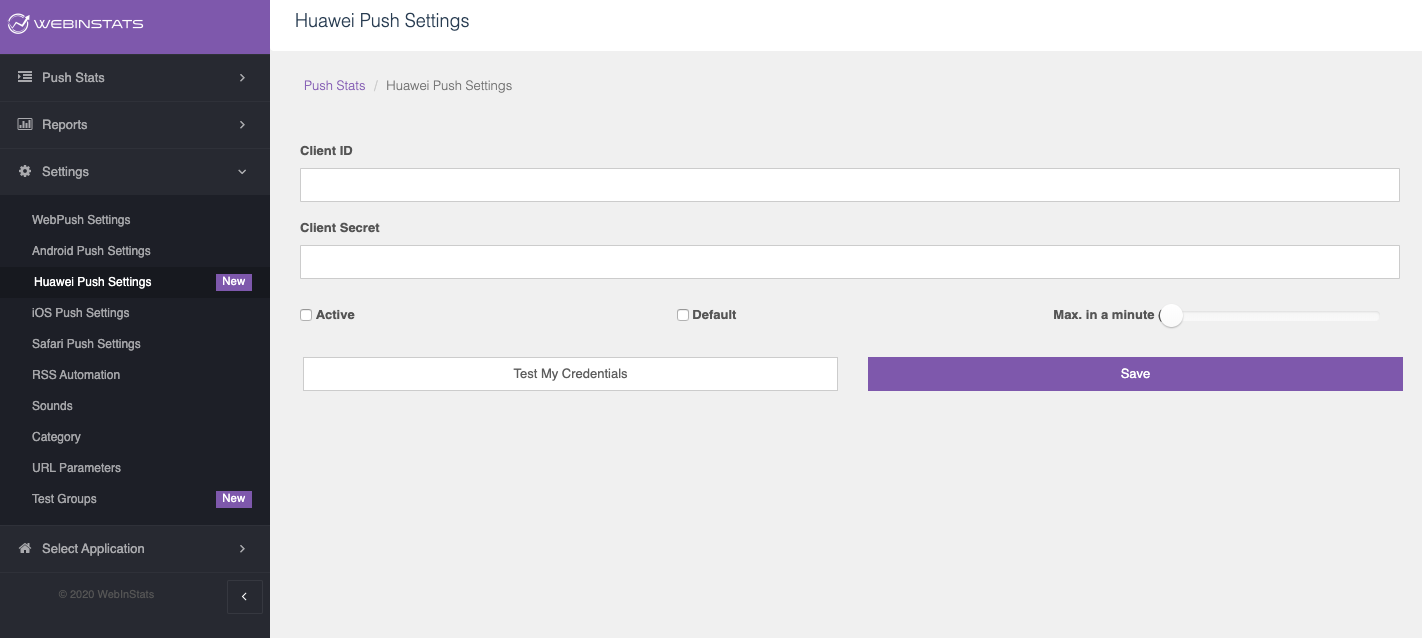Open RSS Automation in sidebar
Screen dimensions: 1422x638
[76, 375]
